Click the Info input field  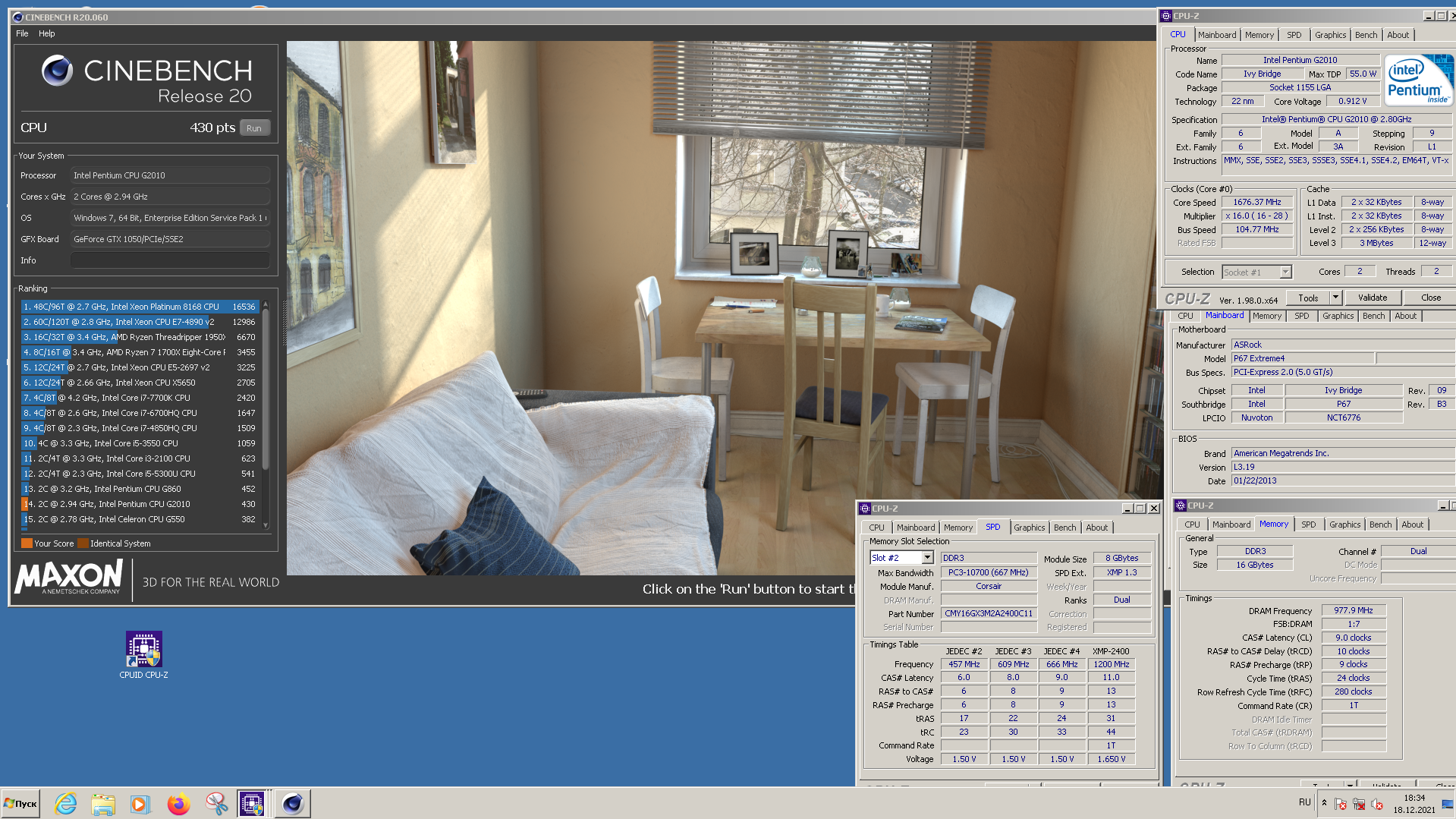point(170,260)
